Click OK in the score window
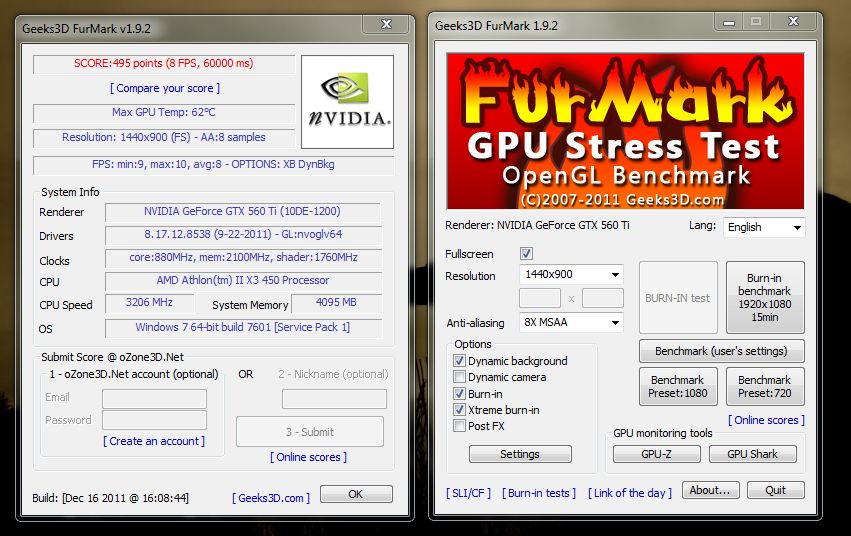 click(356, 494)
